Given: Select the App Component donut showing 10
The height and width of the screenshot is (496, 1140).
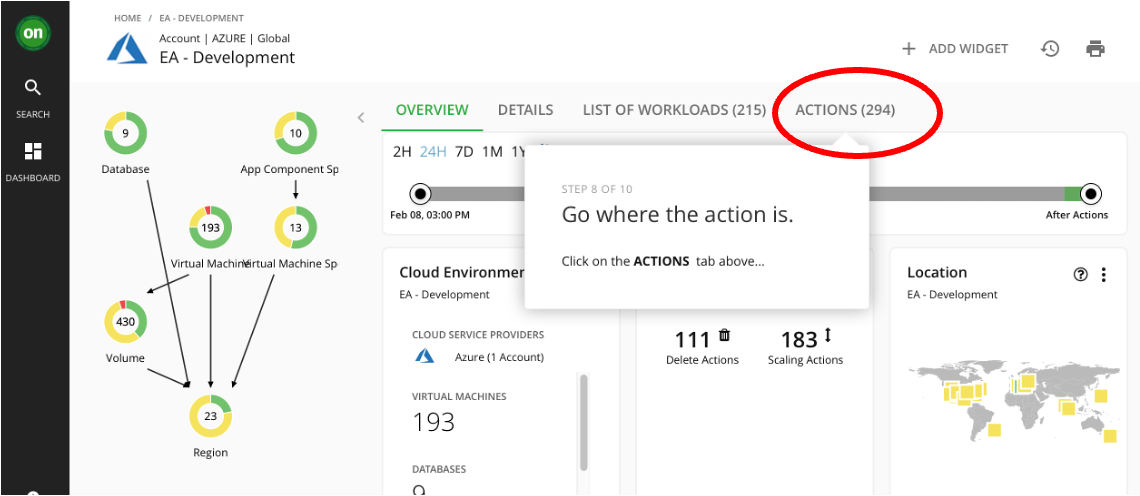Looking at the screenshot, I should click(295, 133).
